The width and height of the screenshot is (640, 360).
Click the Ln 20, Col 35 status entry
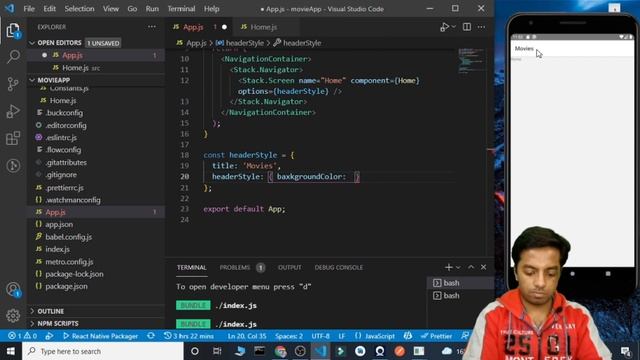point(247,336)
